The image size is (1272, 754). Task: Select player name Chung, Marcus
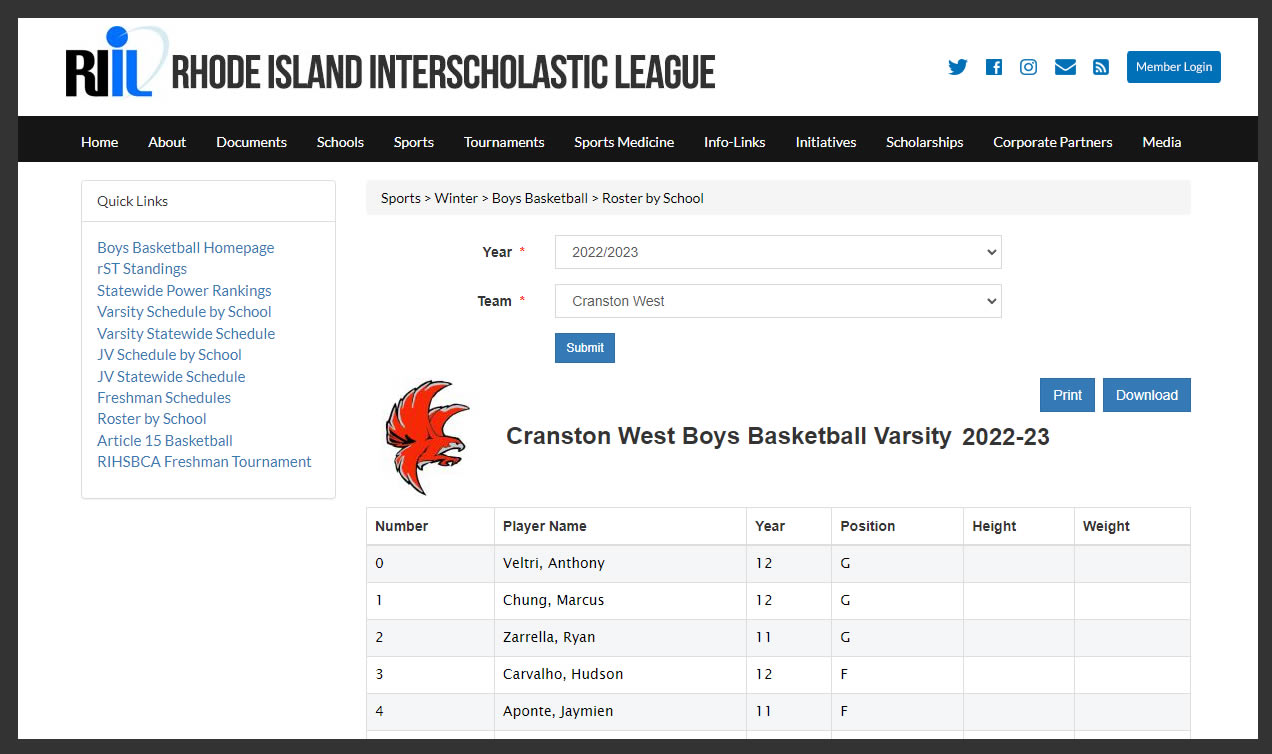click(x=554, y=600)
